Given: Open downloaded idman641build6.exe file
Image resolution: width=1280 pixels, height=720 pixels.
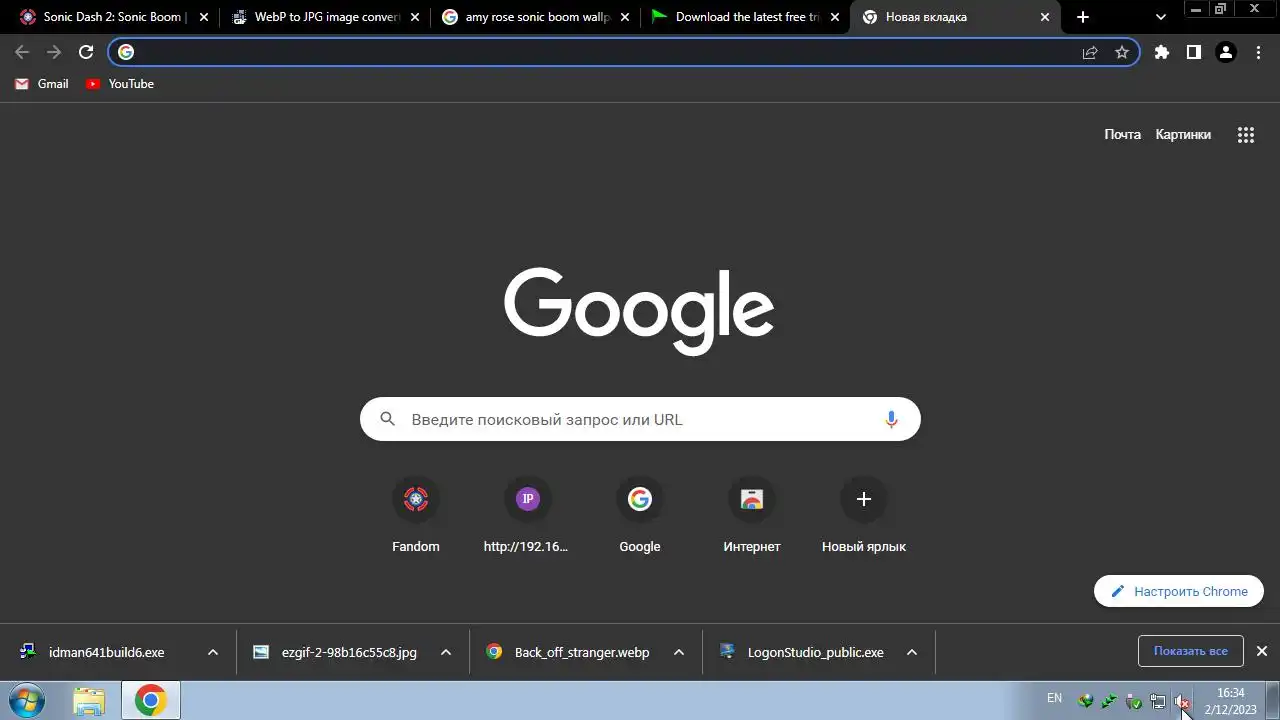Looking at the screenshot, I should point(106,652).
